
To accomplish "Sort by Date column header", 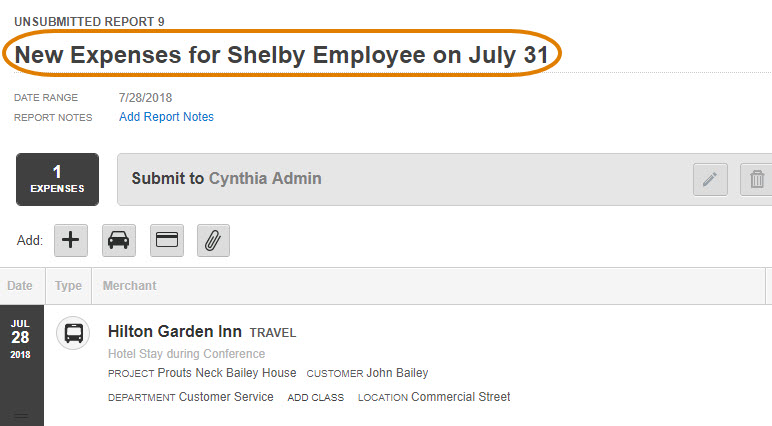I will pyautogui.click(x=20, y=286).
